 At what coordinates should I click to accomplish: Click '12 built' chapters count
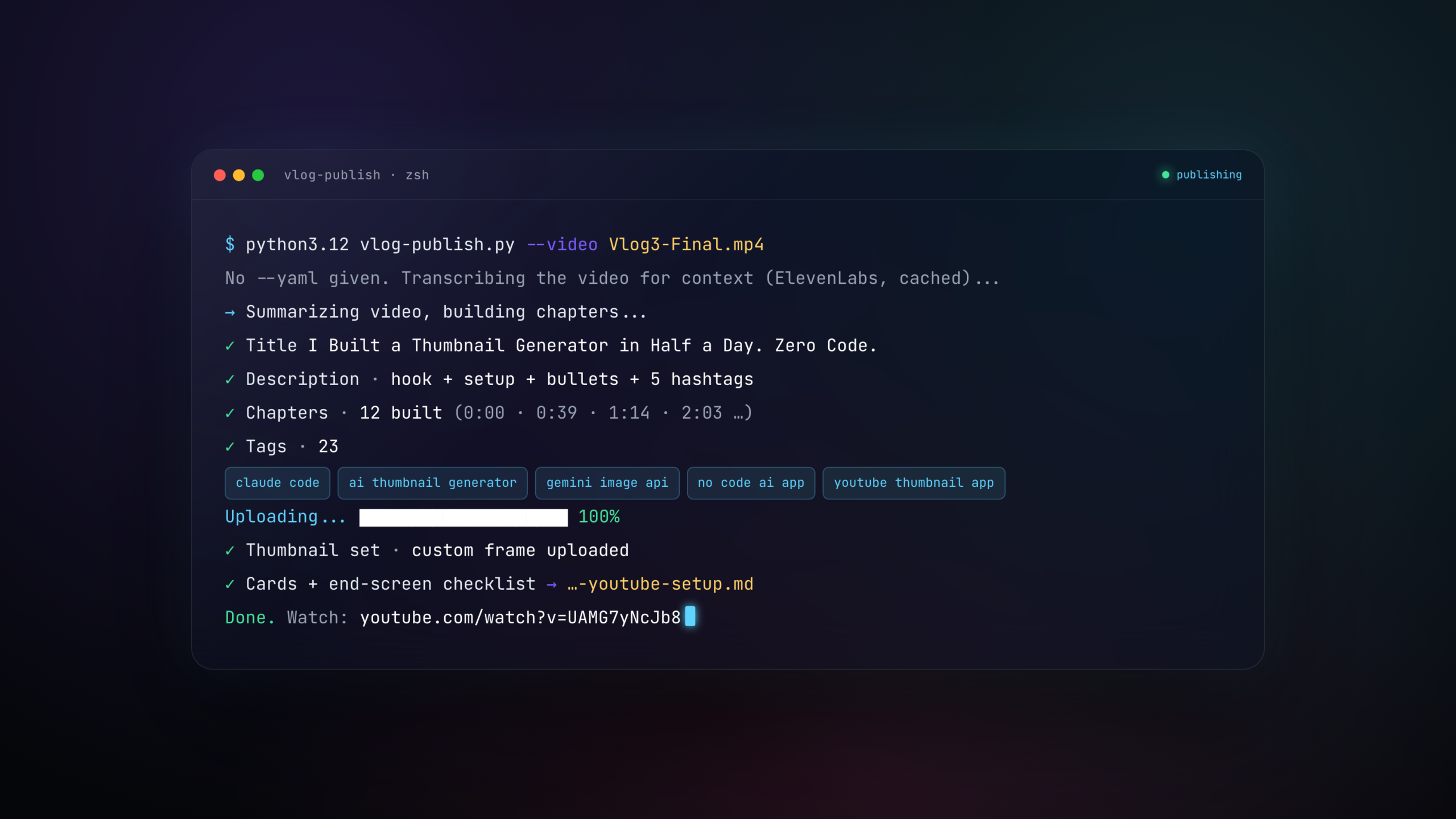pos(401,412)
